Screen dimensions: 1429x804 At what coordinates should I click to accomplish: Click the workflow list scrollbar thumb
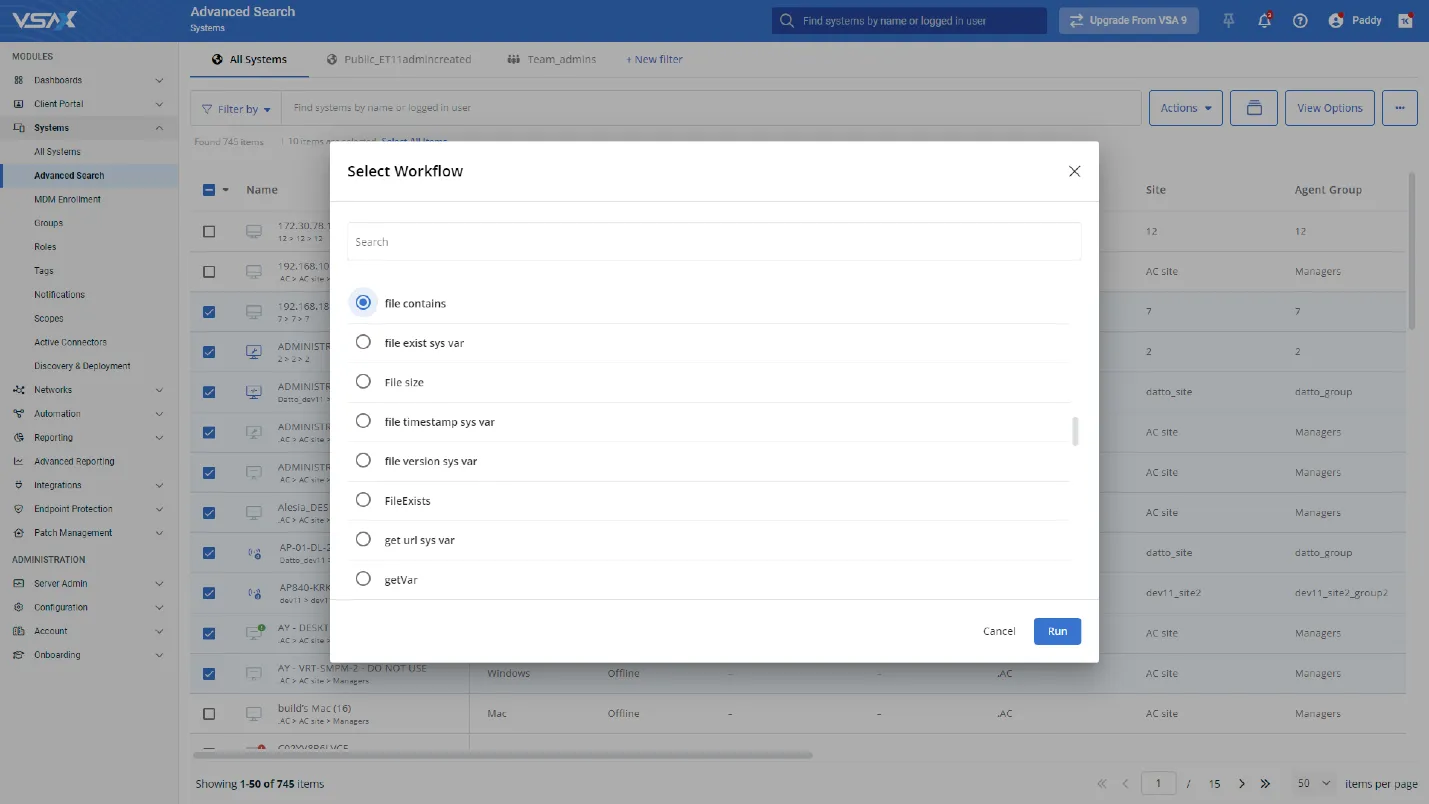coord(1075,432)
